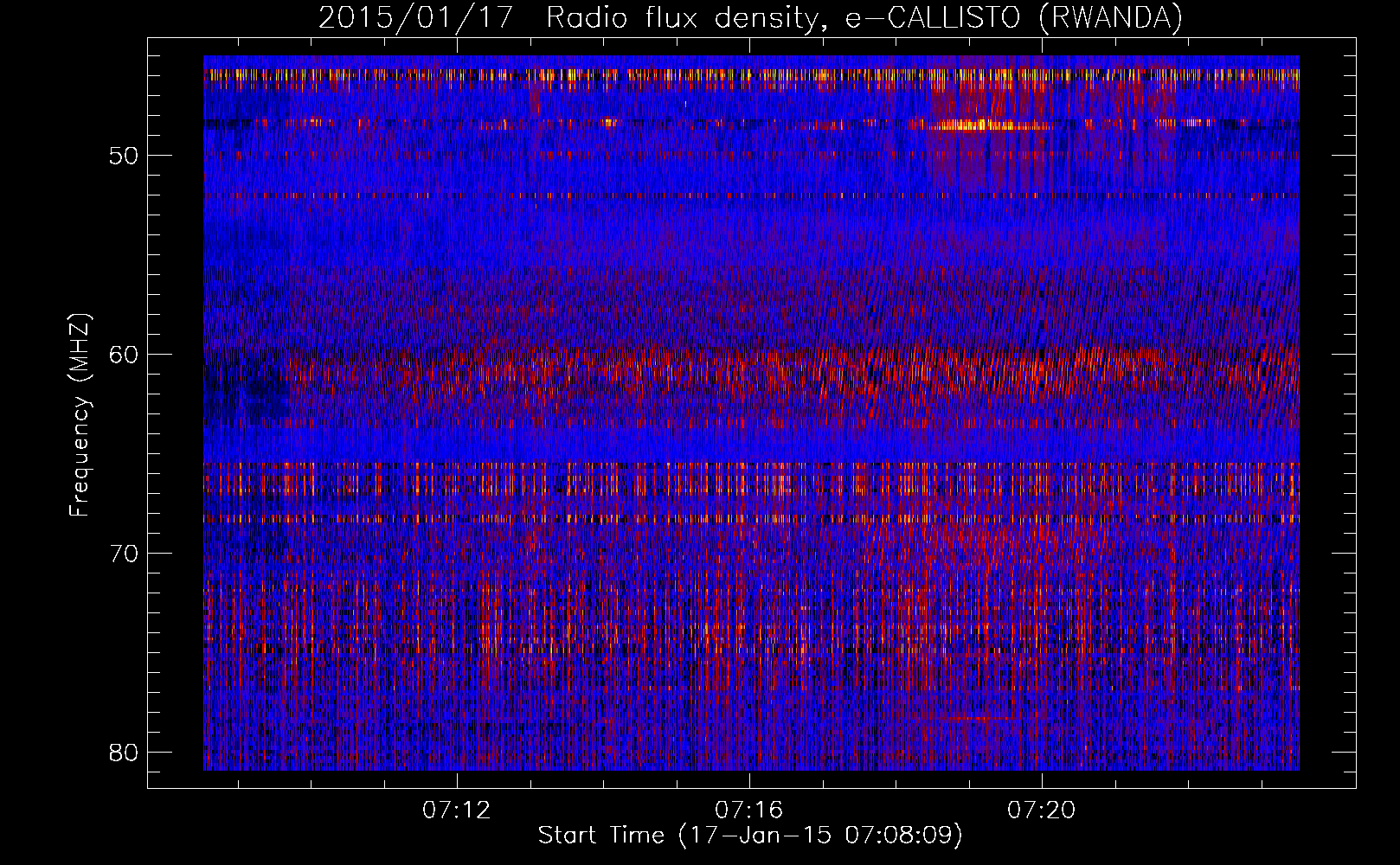Click the 70 frequency tick label
Viewport: 1400px width, 865px height.
coord(125,554)
